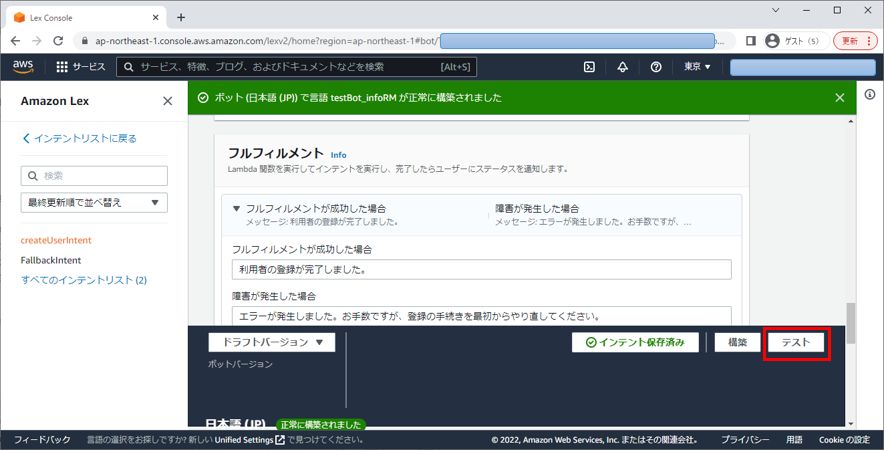Open Cookie settings in footer
This screenshot has width=884, height=450.
[x=844, y=440]
